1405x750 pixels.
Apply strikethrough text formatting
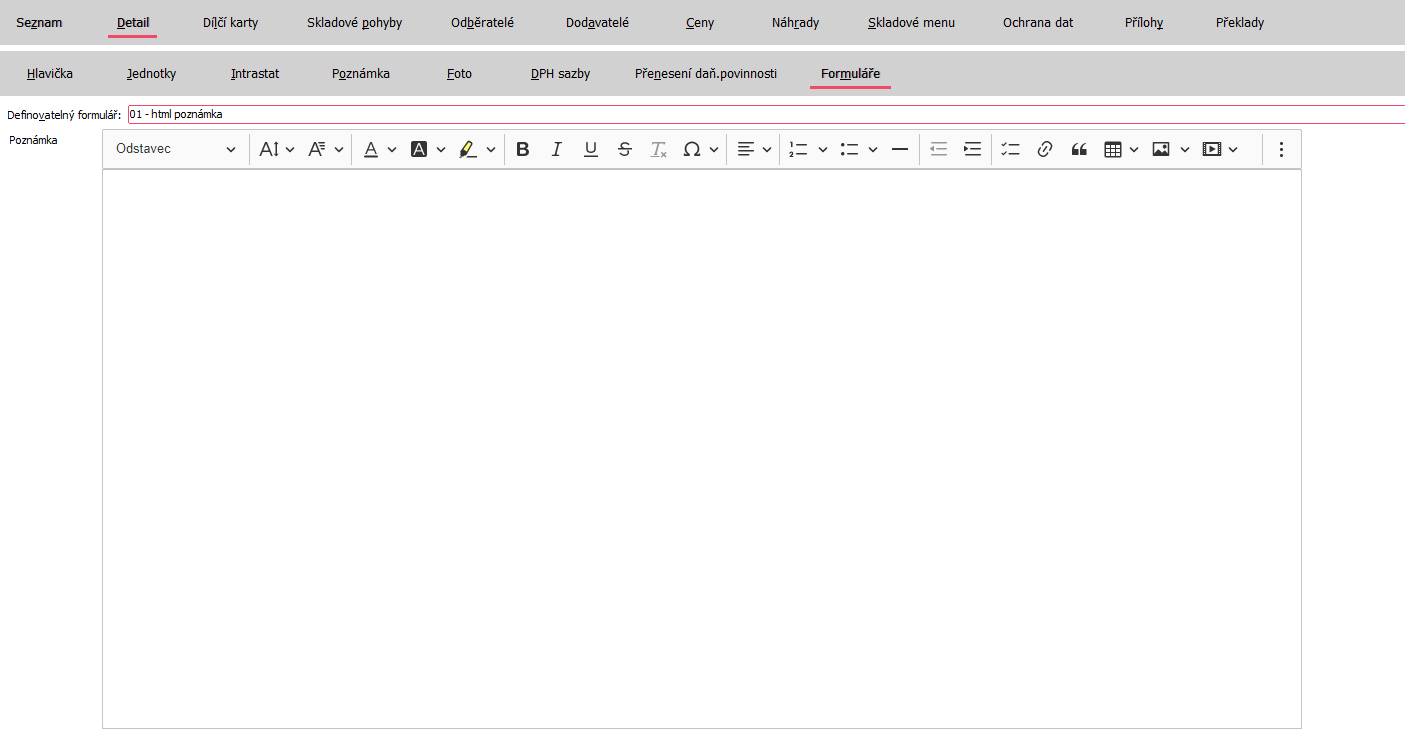(625, 149)
